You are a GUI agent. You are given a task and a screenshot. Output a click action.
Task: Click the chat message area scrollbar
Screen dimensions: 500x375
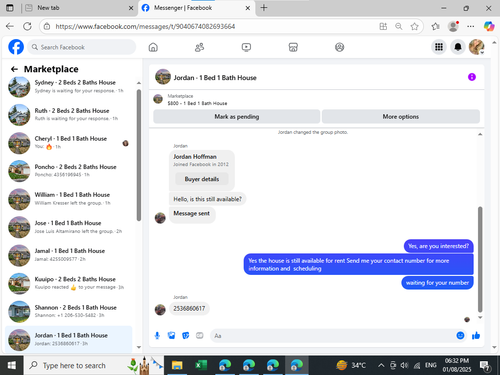coord(480,259)
